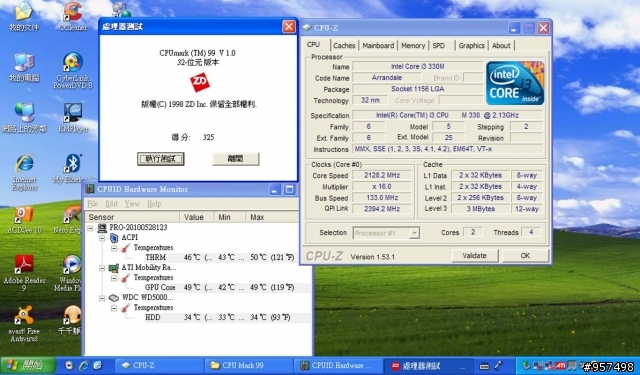Switch to the Graphics tab in CPU-Z
The image size is (640, 375).
click(471, 46)
